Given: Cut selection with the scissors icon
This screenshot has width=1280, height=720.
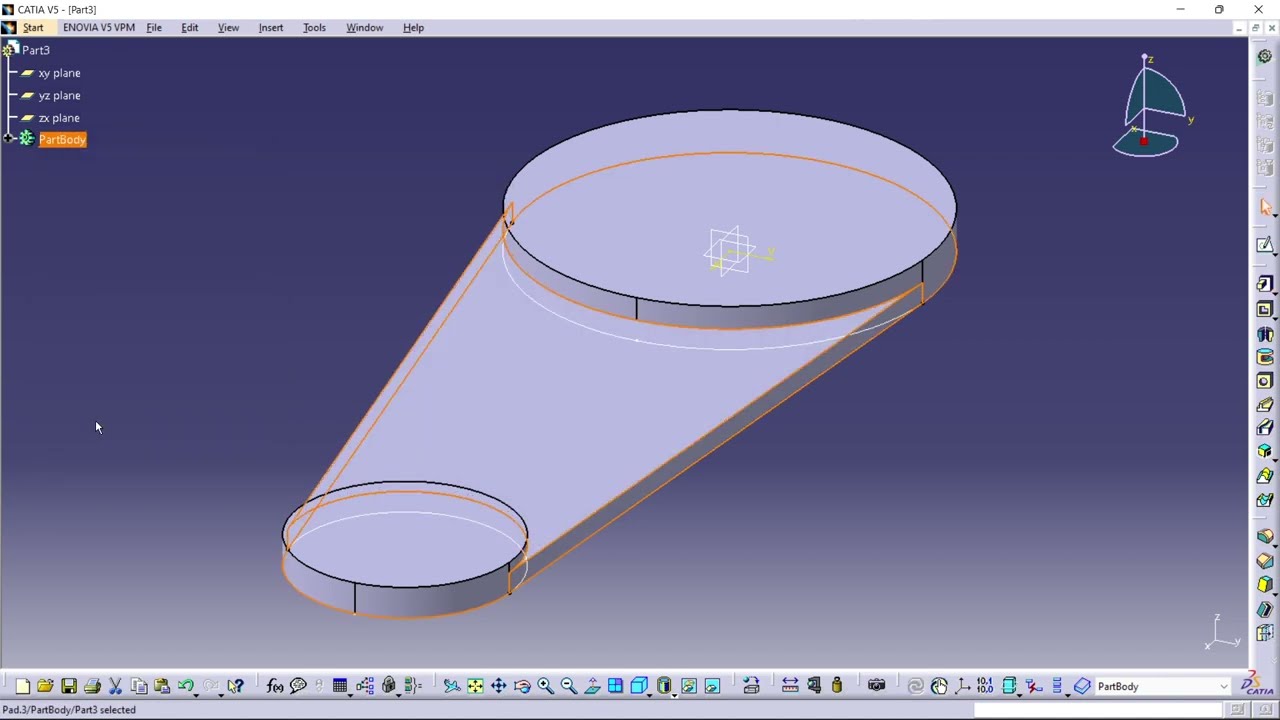Looking at the screenshot, I should coord(115,686).
